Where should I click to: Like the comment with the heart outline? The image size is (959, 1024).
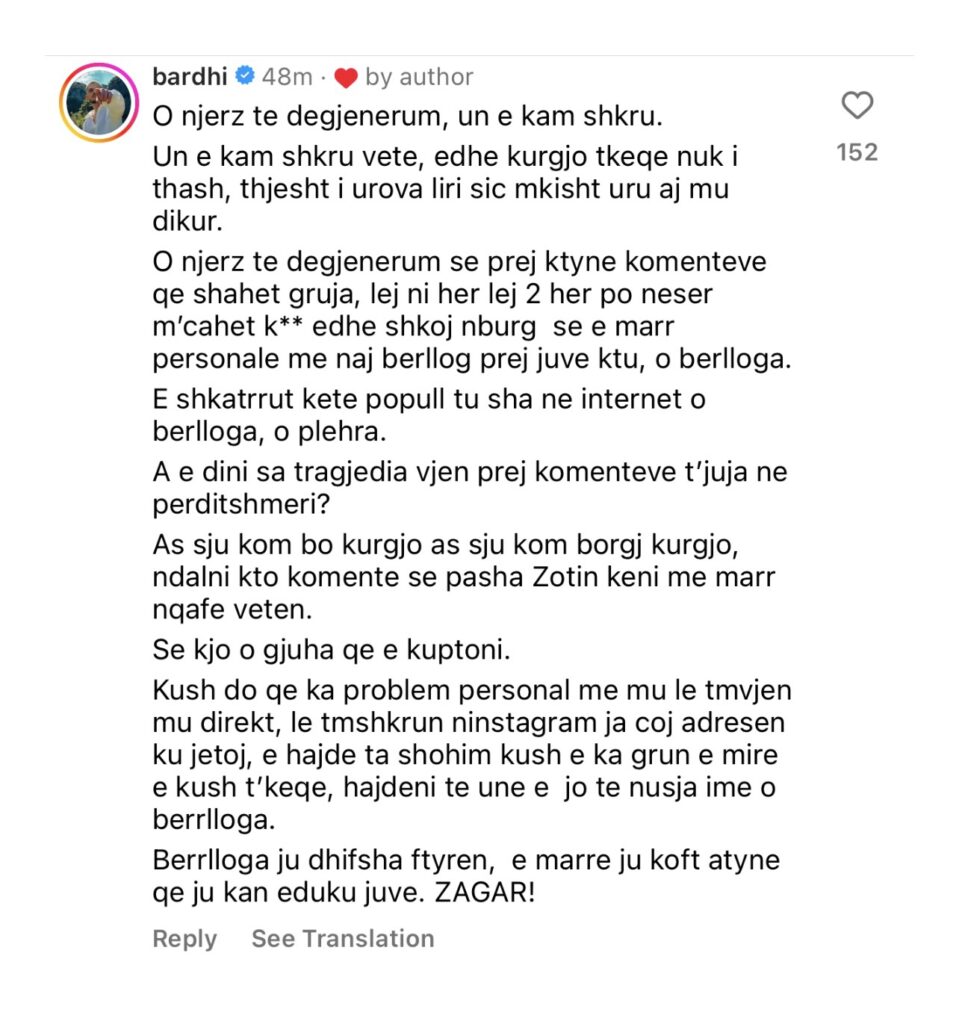[x=857, y=105]
